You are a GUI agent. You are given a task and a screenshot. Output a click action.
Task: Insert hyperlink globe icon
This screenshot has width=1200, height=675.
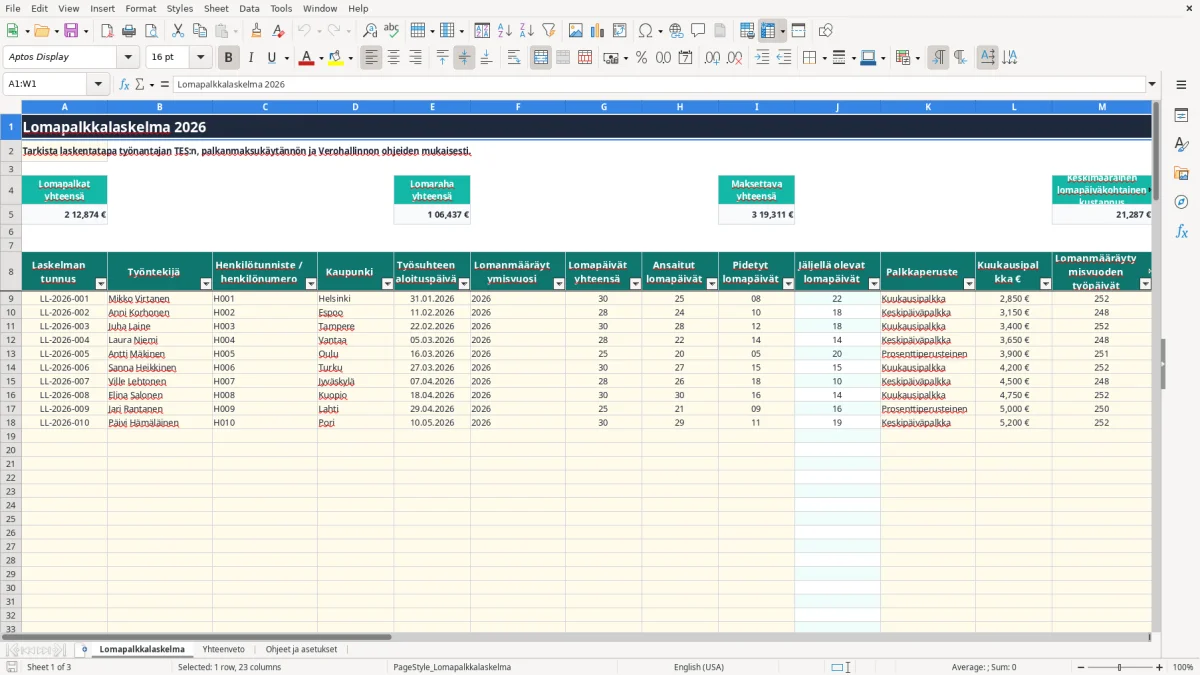click(x=676, y=31)
